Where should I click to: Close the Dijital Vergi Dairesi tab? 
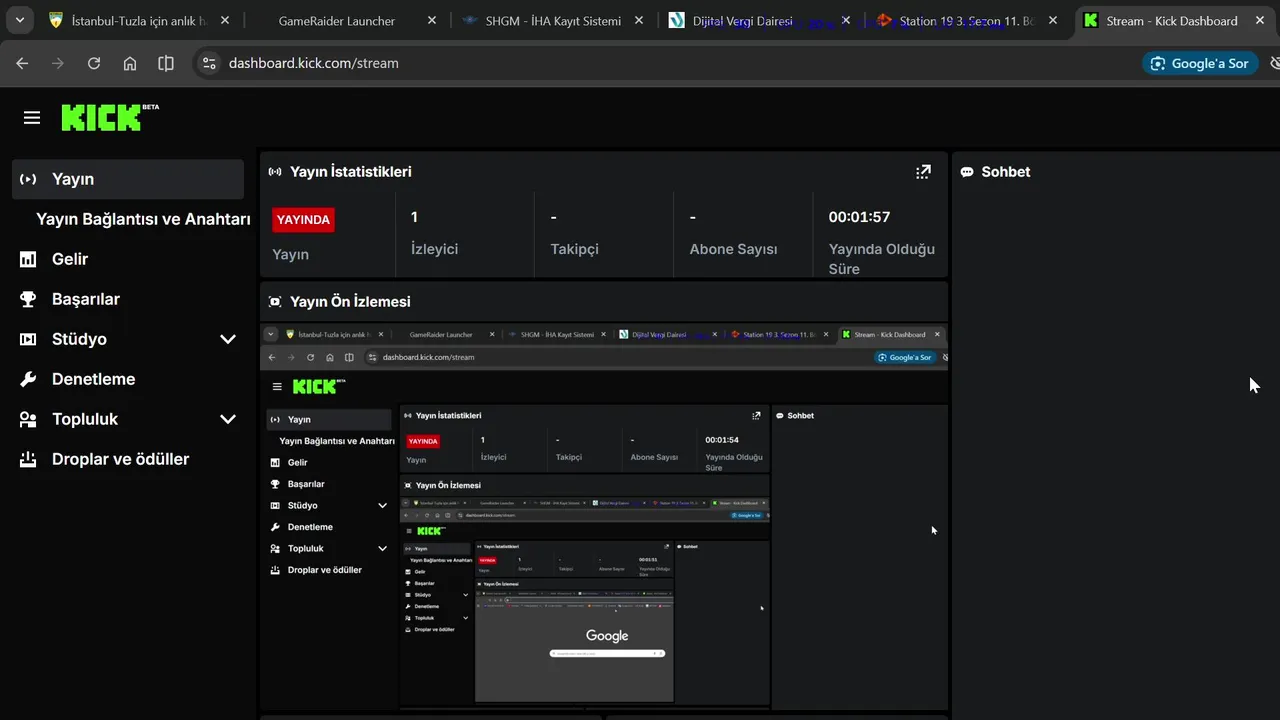(846, 20)
